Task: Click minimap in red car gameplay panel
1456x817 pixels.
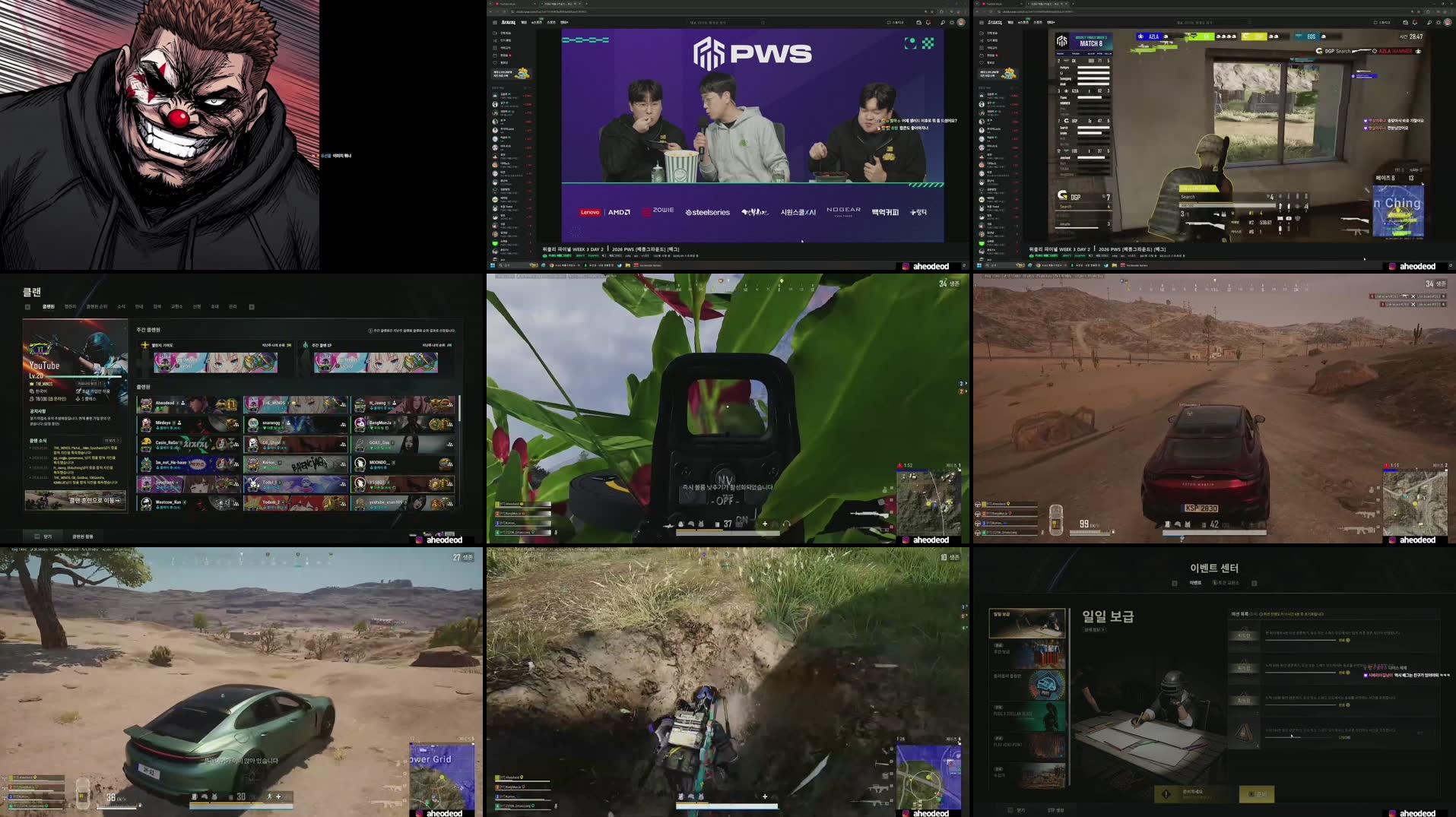Action: [x=1415, y=502]
